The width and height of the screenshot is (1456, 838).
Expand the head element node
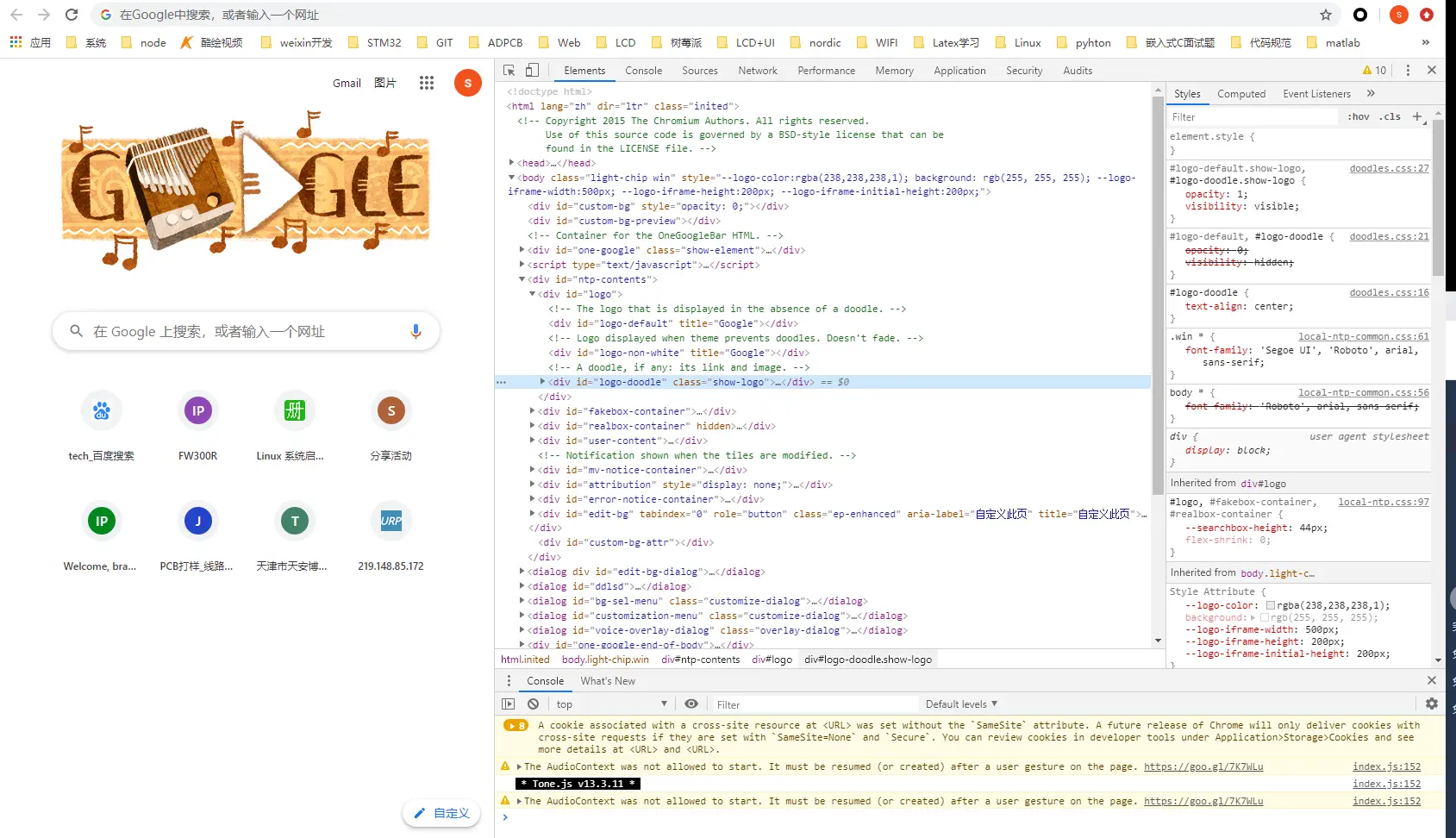click(511, 163)
